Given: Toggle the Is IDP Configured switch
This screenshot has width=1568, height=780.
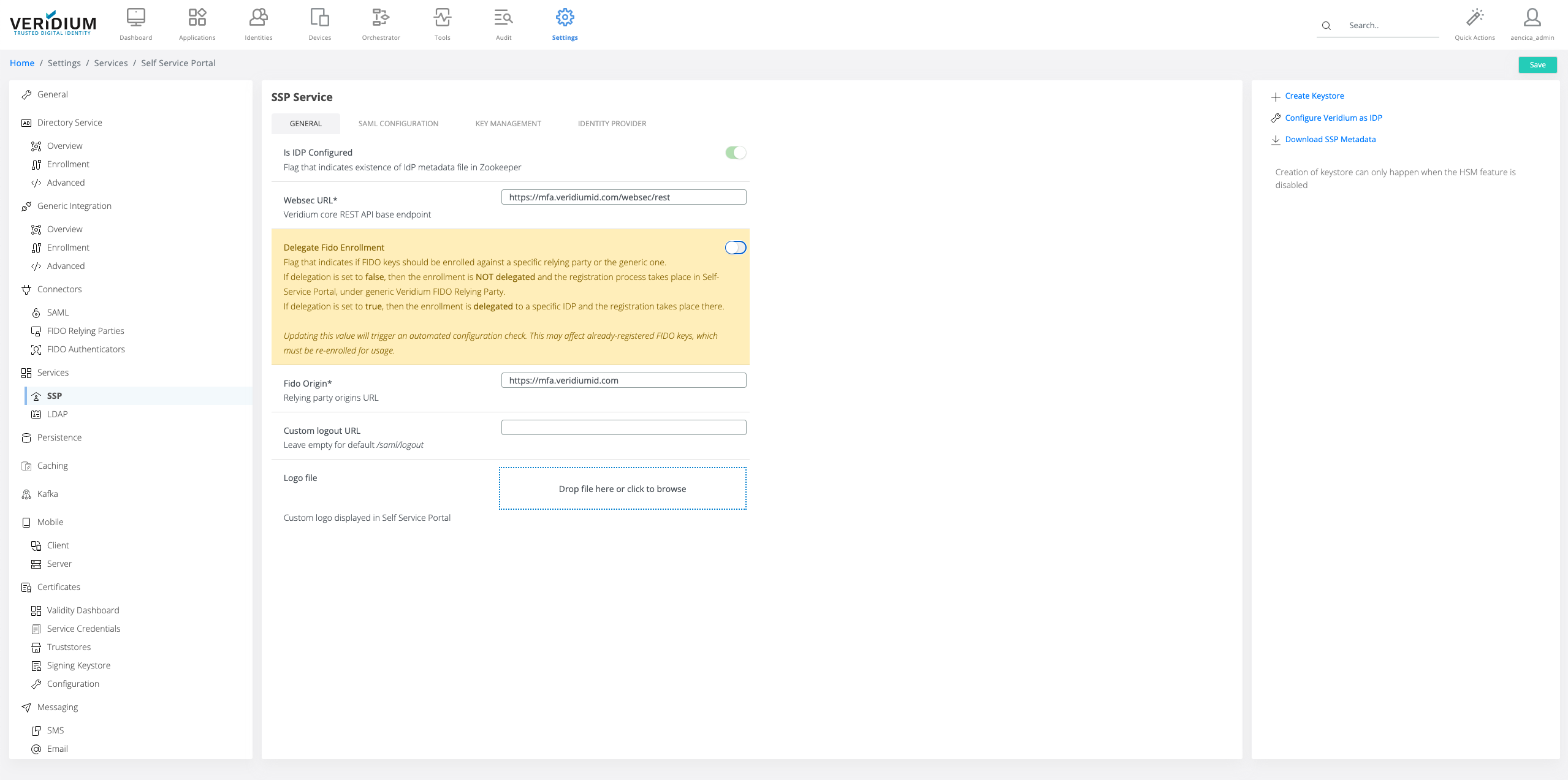Looking at the screenshot, I should point(735,153).
